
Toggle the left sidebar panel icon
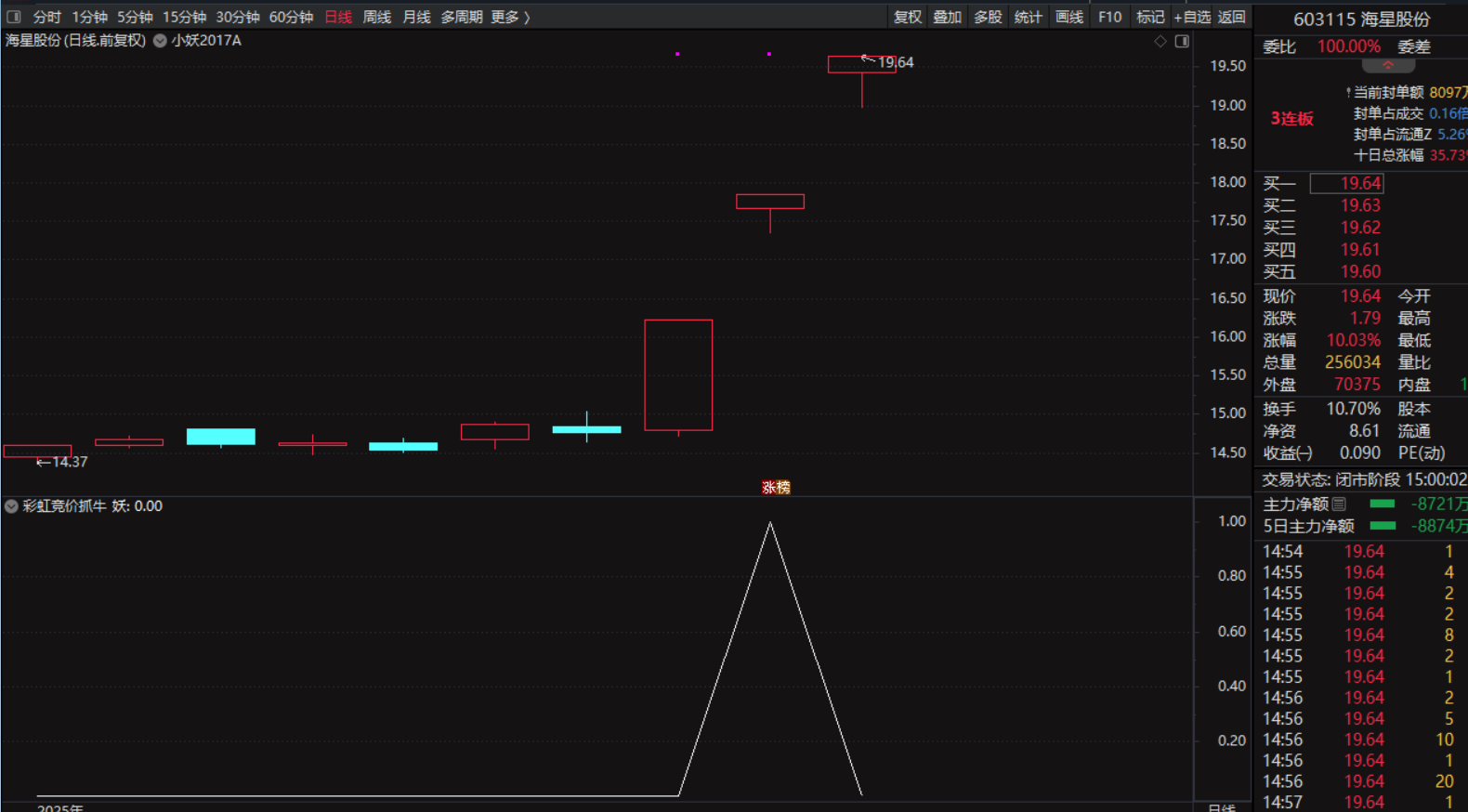(14, 17)
